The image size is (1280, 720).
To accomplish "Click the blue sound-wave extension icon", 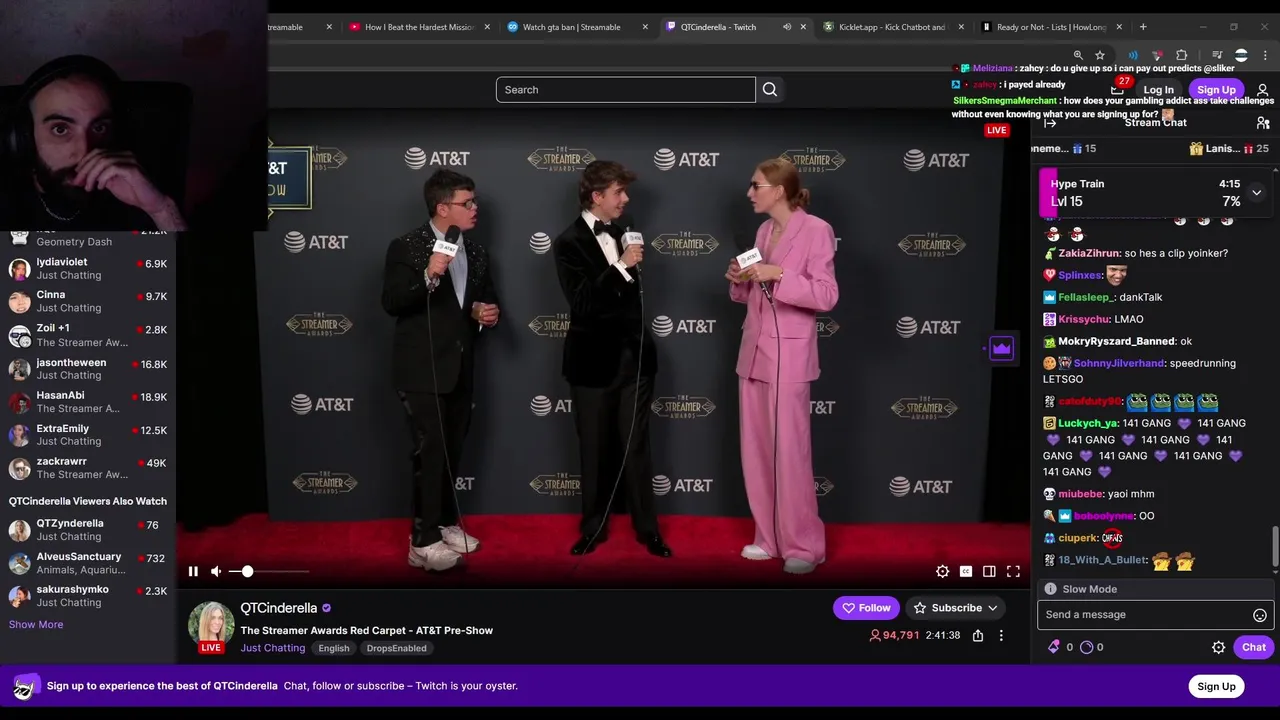I will click(x=1132, y=55).
